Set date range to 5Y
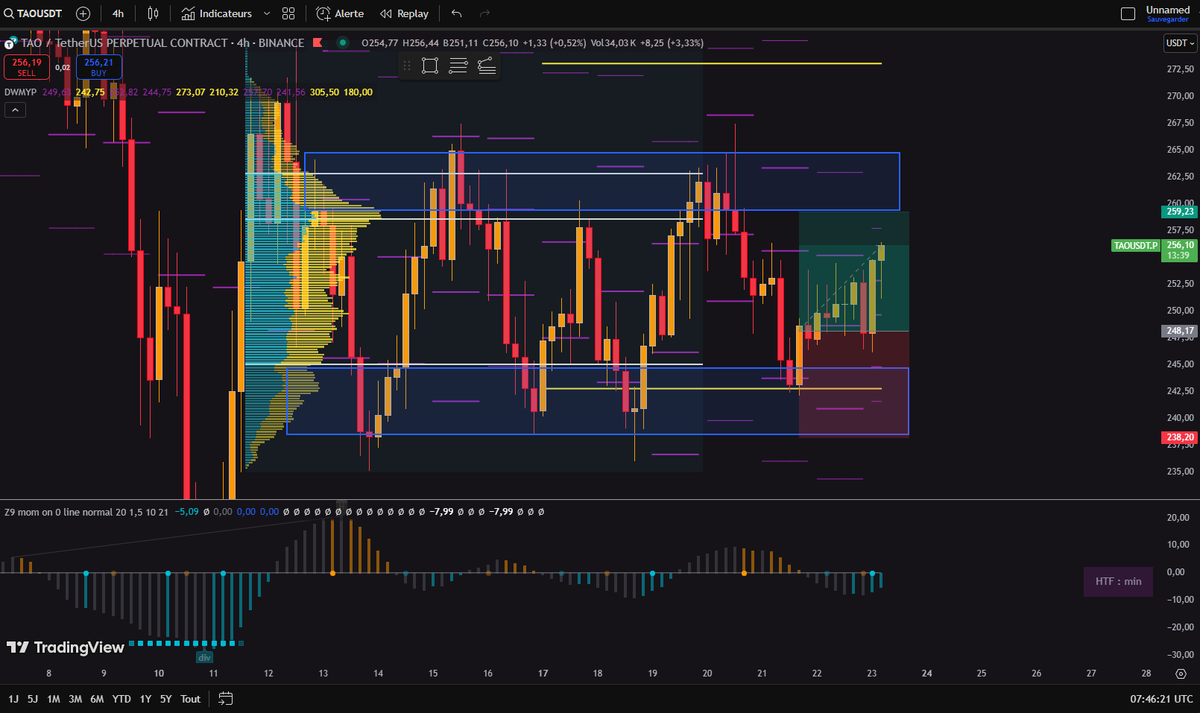 pos(166,699)
